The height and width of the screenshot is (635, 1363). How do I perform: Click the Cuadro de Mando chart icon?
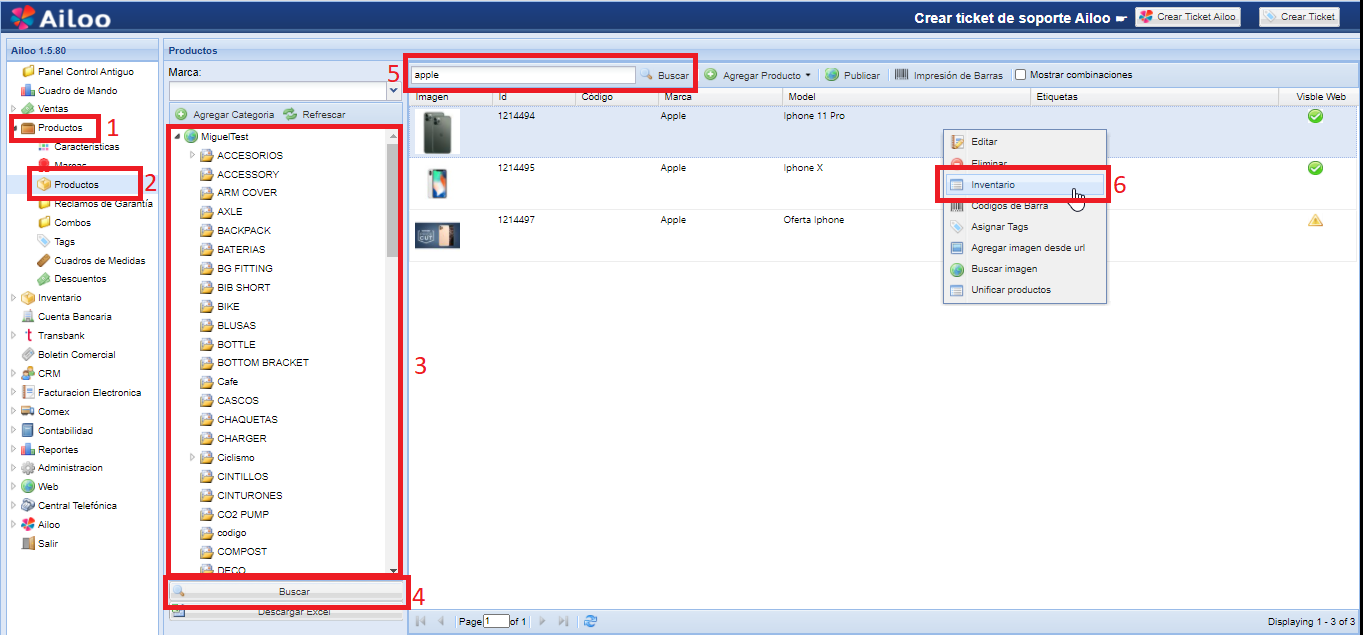28,91
